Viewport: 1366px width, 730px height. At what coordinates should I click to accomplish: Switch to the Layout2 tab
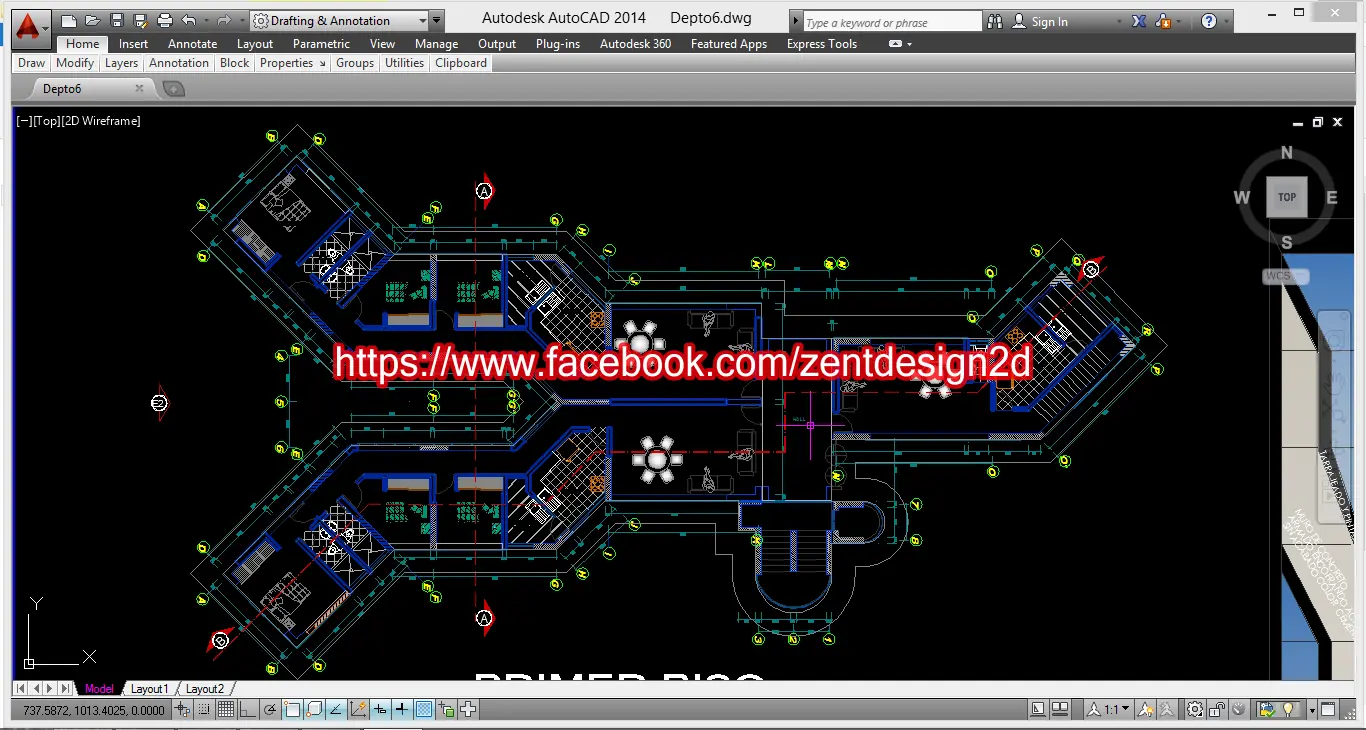205,689
